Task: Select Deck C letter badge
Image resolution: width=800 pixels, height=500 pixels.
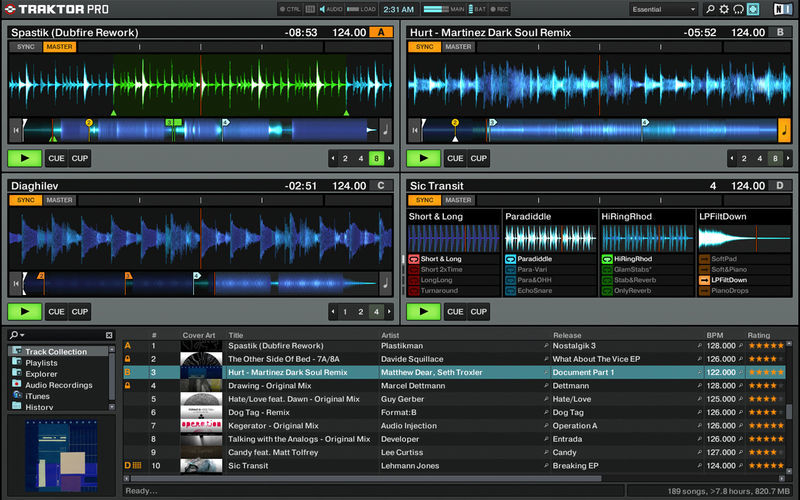Action: [x=381, y=186]
